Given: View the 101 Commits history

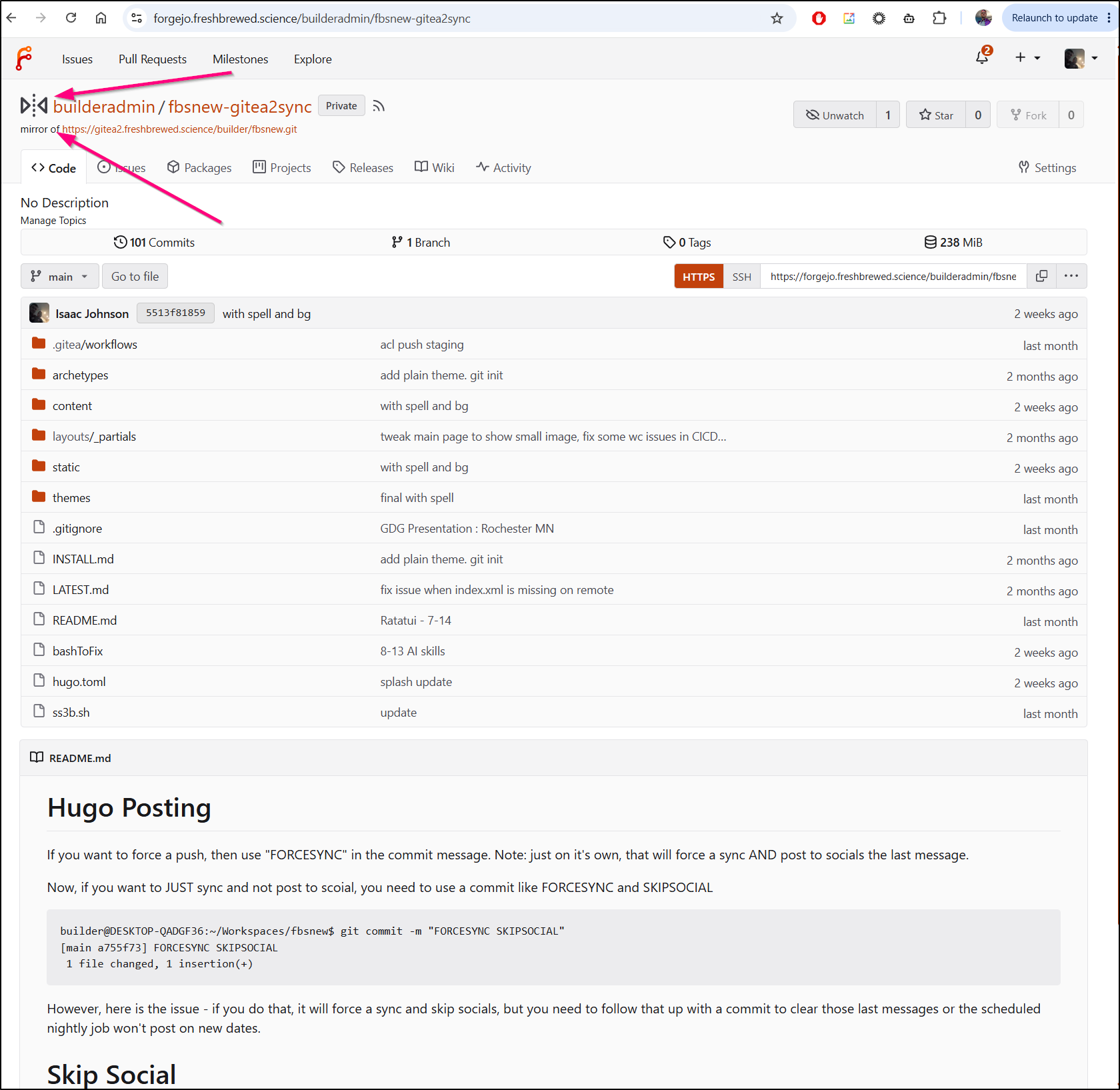Looking at the screenshot, I should (x=154, y=242).
